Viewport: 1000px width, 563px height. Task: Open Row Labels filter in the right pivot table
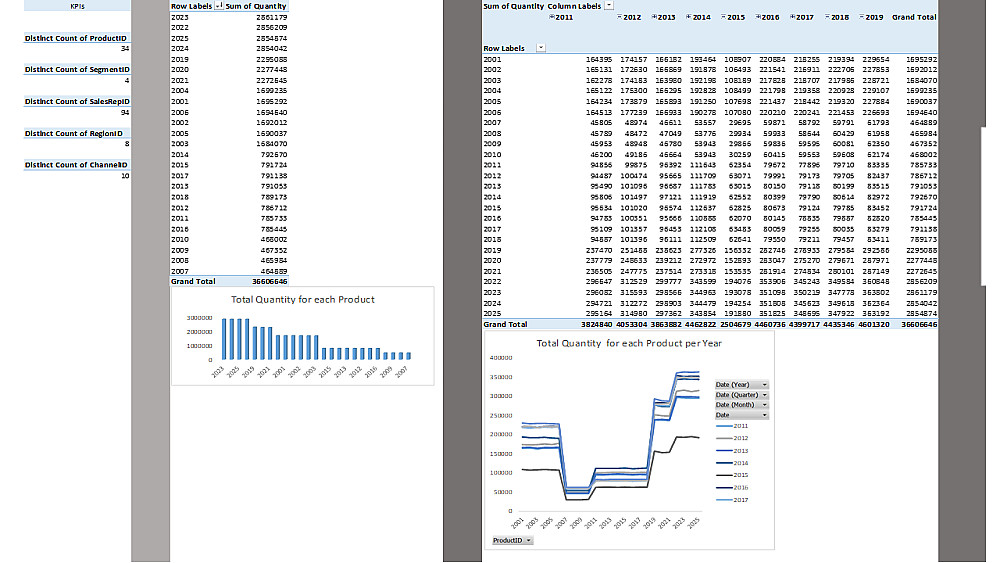(541, 48)
